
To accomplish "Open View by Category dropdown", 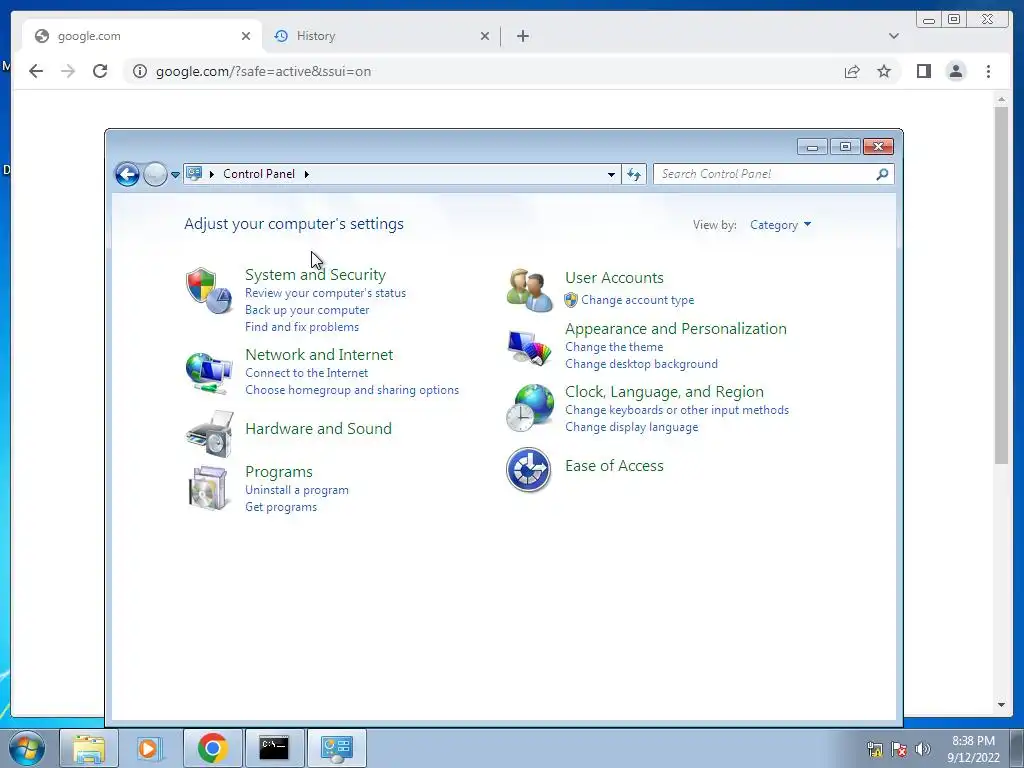I will coord(780,225).
